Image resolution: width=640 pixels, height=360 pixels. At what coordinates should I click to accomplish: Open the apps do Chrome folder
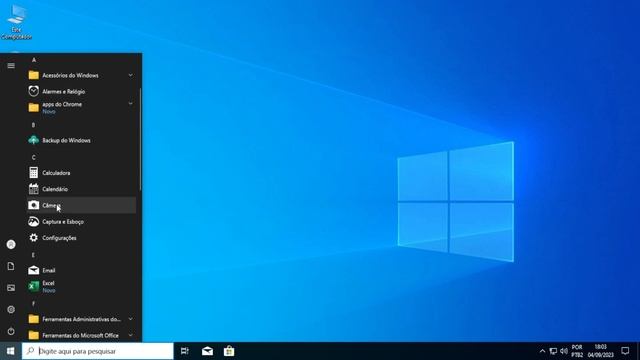point(81,107)
